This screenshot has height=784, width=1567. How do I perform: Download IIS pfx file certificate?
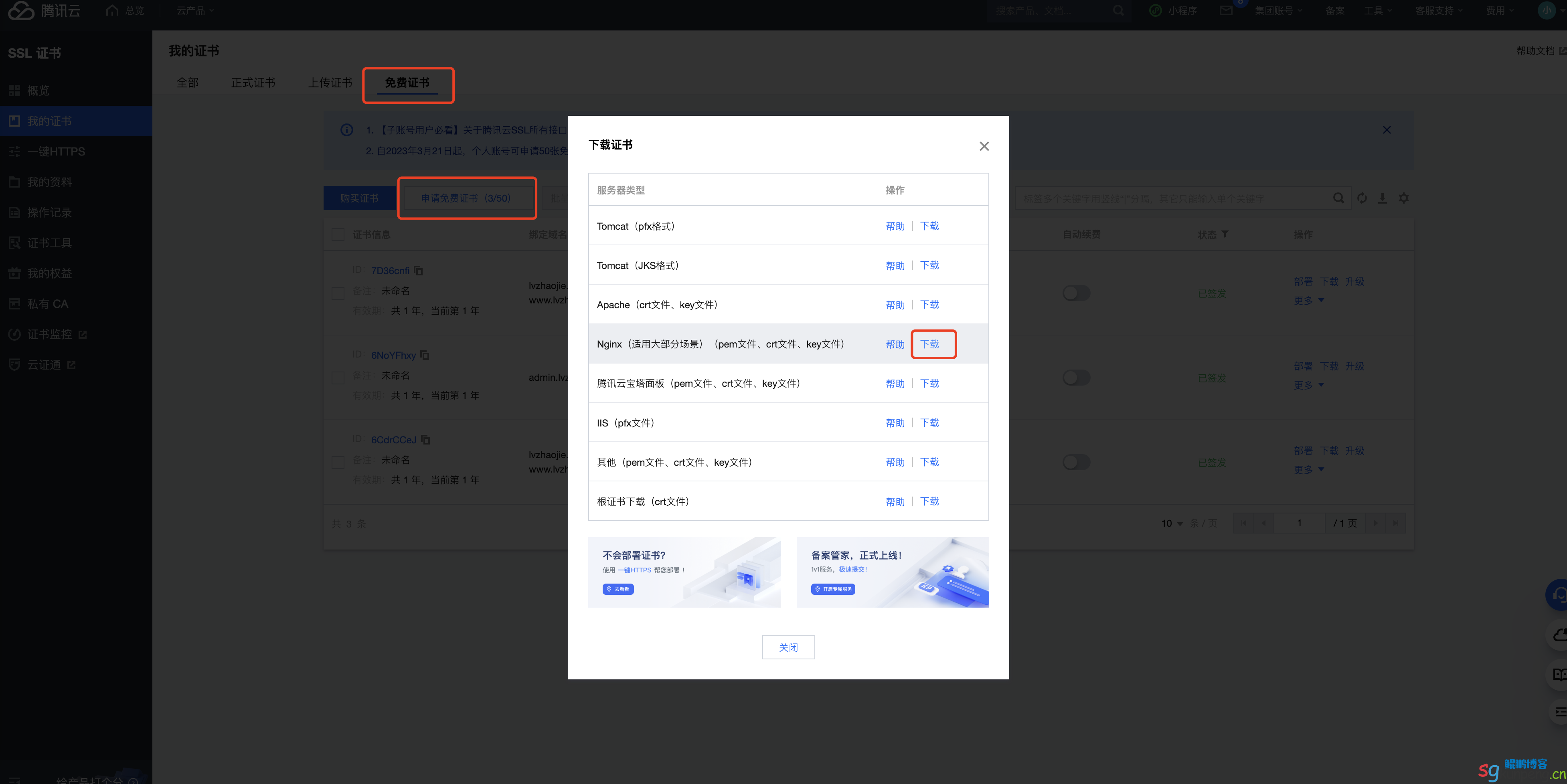(929, 423)
